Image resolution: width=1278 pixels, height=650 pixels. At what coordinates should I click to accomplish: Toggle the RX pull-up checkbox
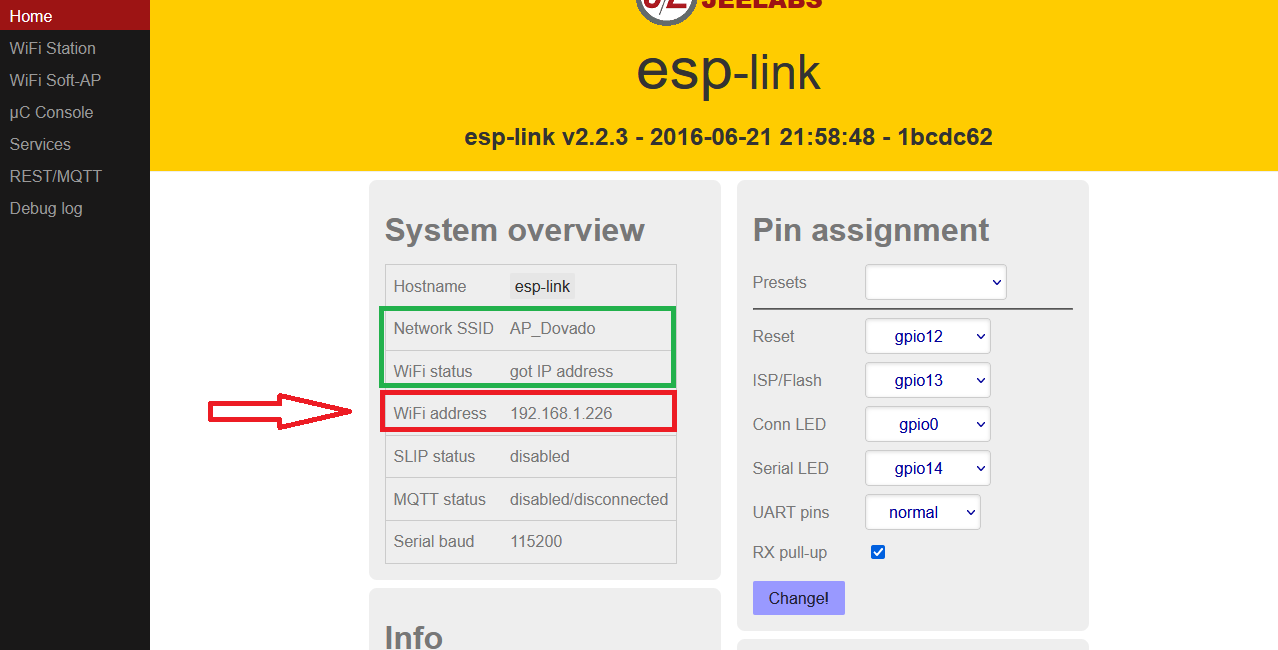point(878,552)
